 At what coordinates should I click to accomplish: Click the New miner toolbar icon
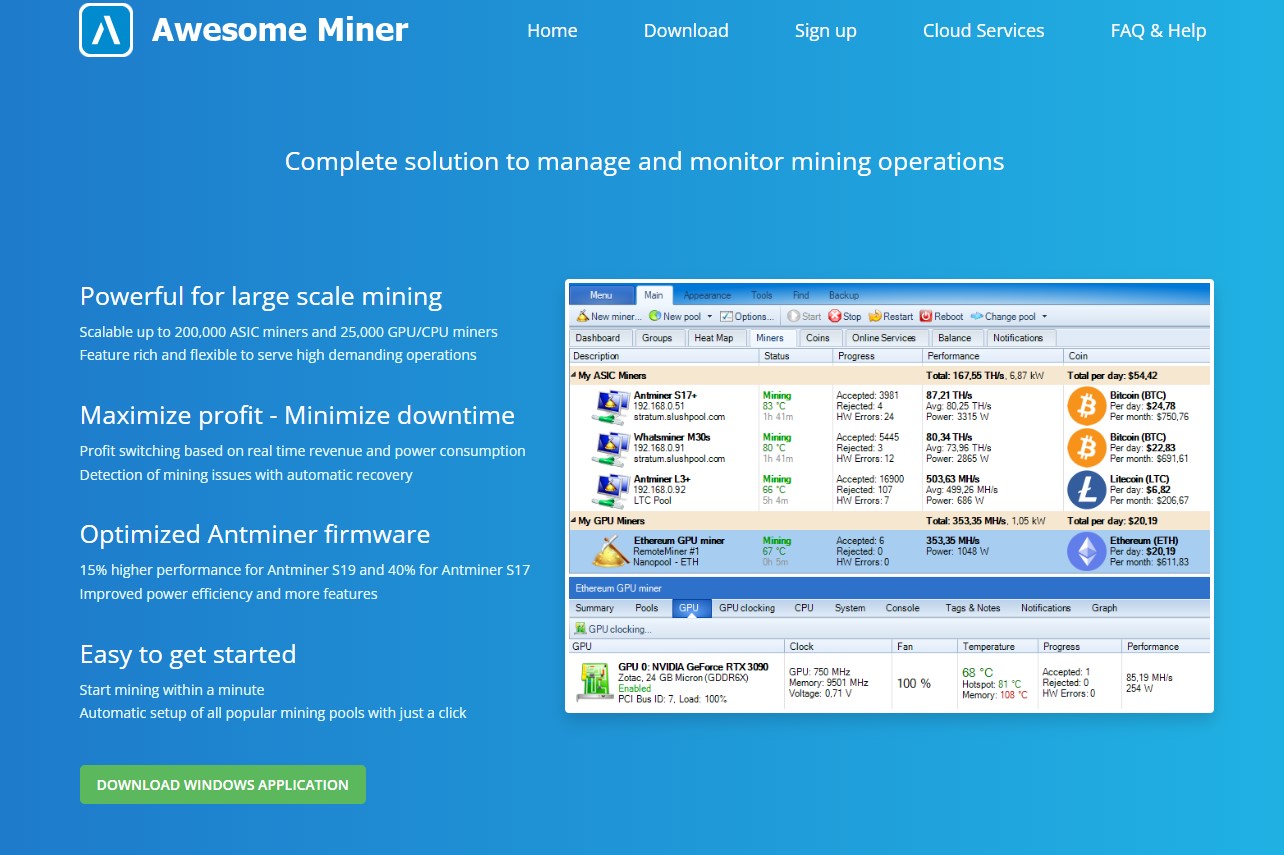click(582, 316)
